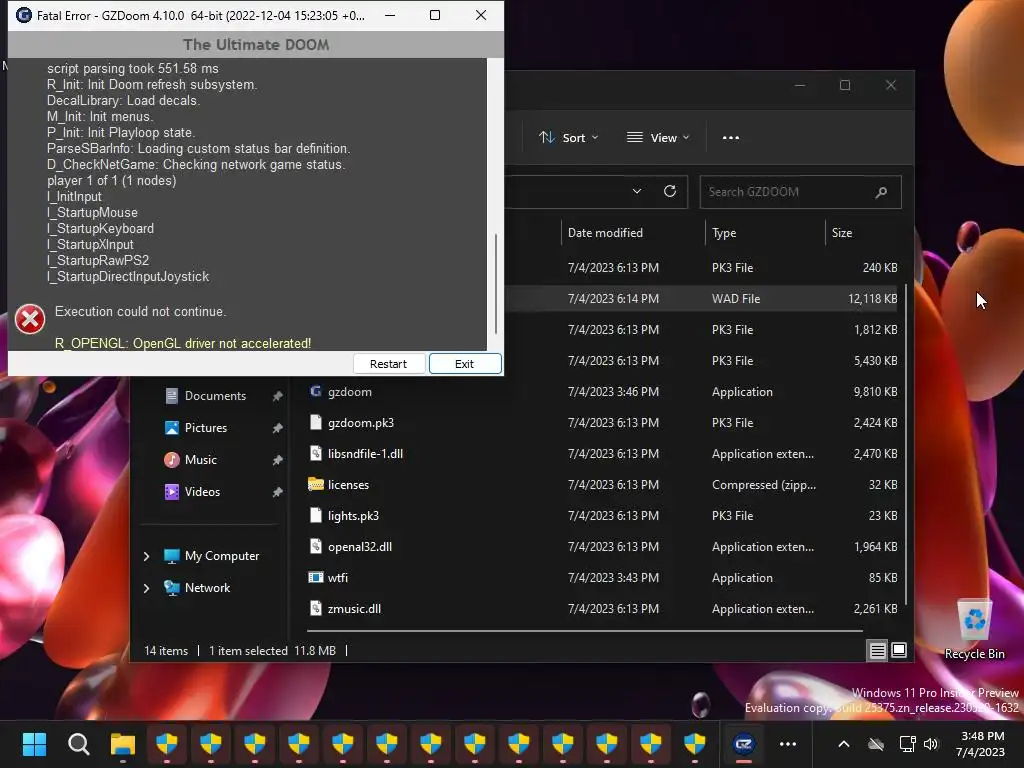Click the licenses zipped folder icon

[315, 484]
